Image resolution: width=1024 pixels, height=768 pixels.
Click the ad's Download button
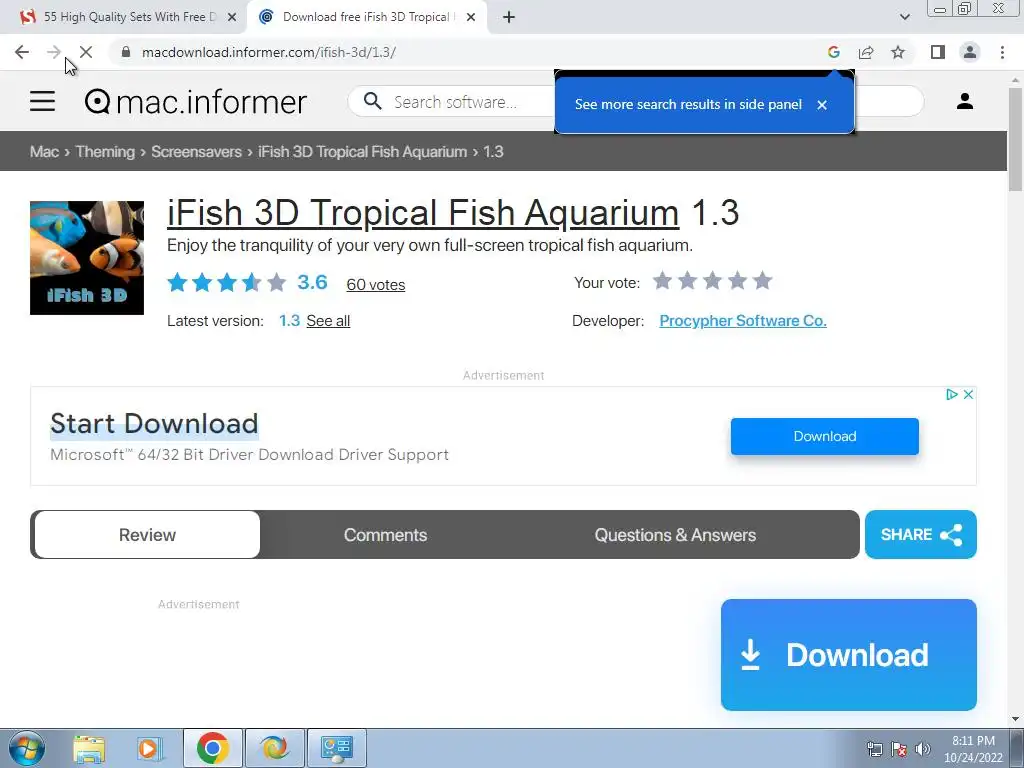click(825, 436)
